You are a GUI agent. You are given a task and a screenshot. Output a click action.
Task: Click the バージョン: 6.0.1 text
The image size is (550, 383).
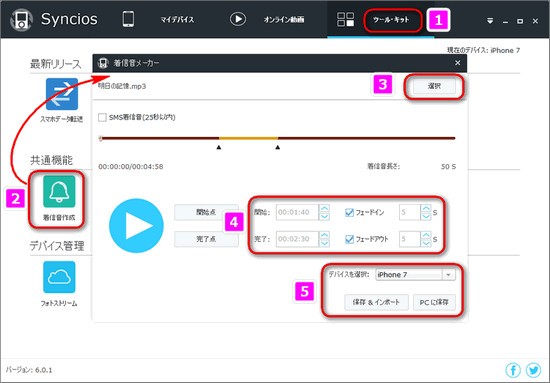point(29,370)
